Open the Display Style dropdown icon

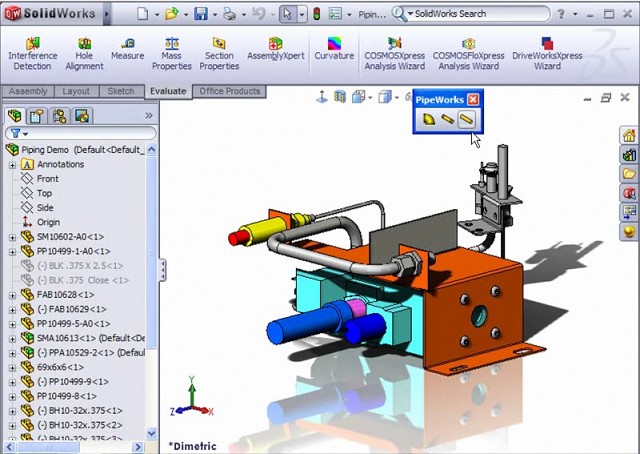click(384, 97)
